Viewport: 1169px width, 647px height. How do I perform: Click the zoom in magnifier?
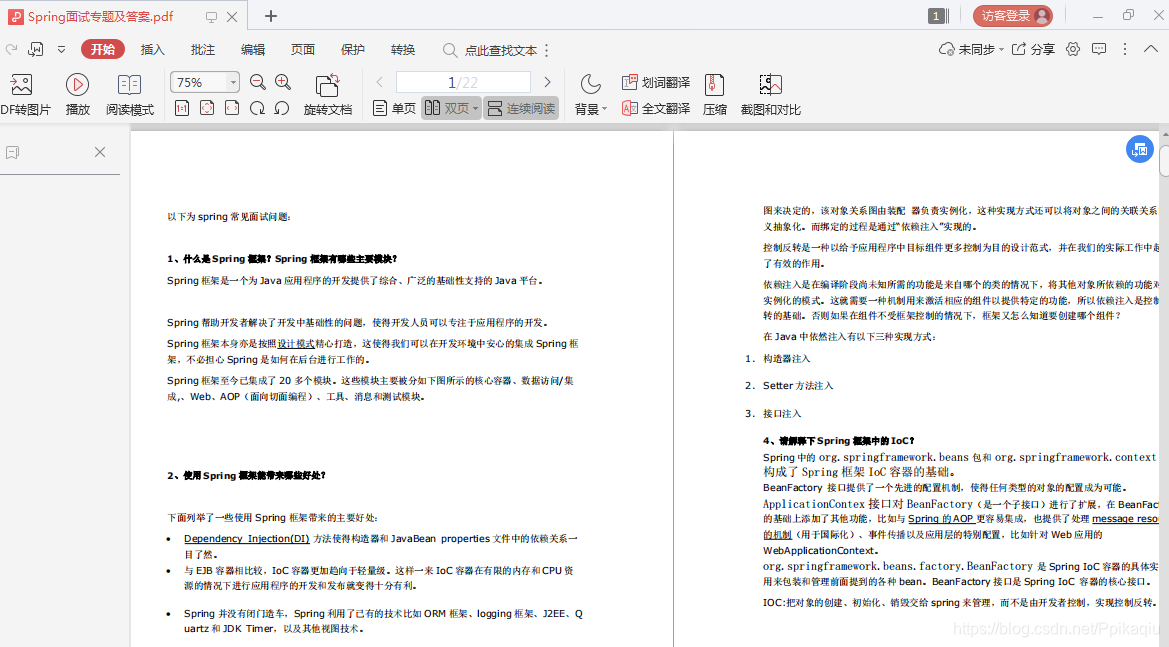[x=283, y=82]
